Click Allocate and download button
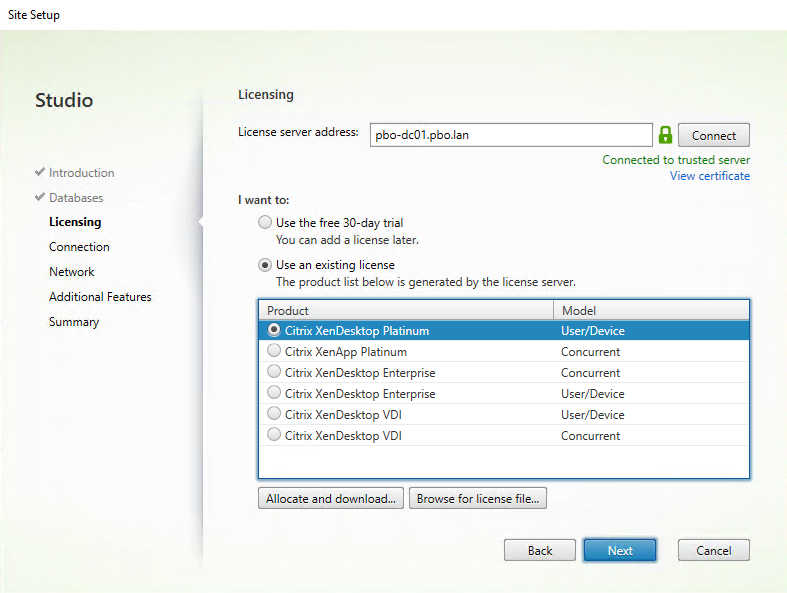Screen dimensions: 787x593 (x=331, y=498)
